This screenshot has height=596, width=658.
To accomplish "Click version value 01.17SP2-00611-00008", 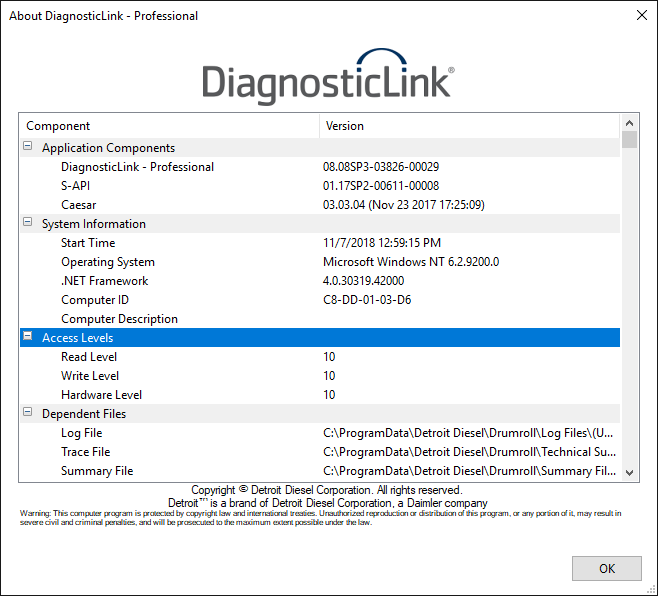I will click(x=381, y=186).
